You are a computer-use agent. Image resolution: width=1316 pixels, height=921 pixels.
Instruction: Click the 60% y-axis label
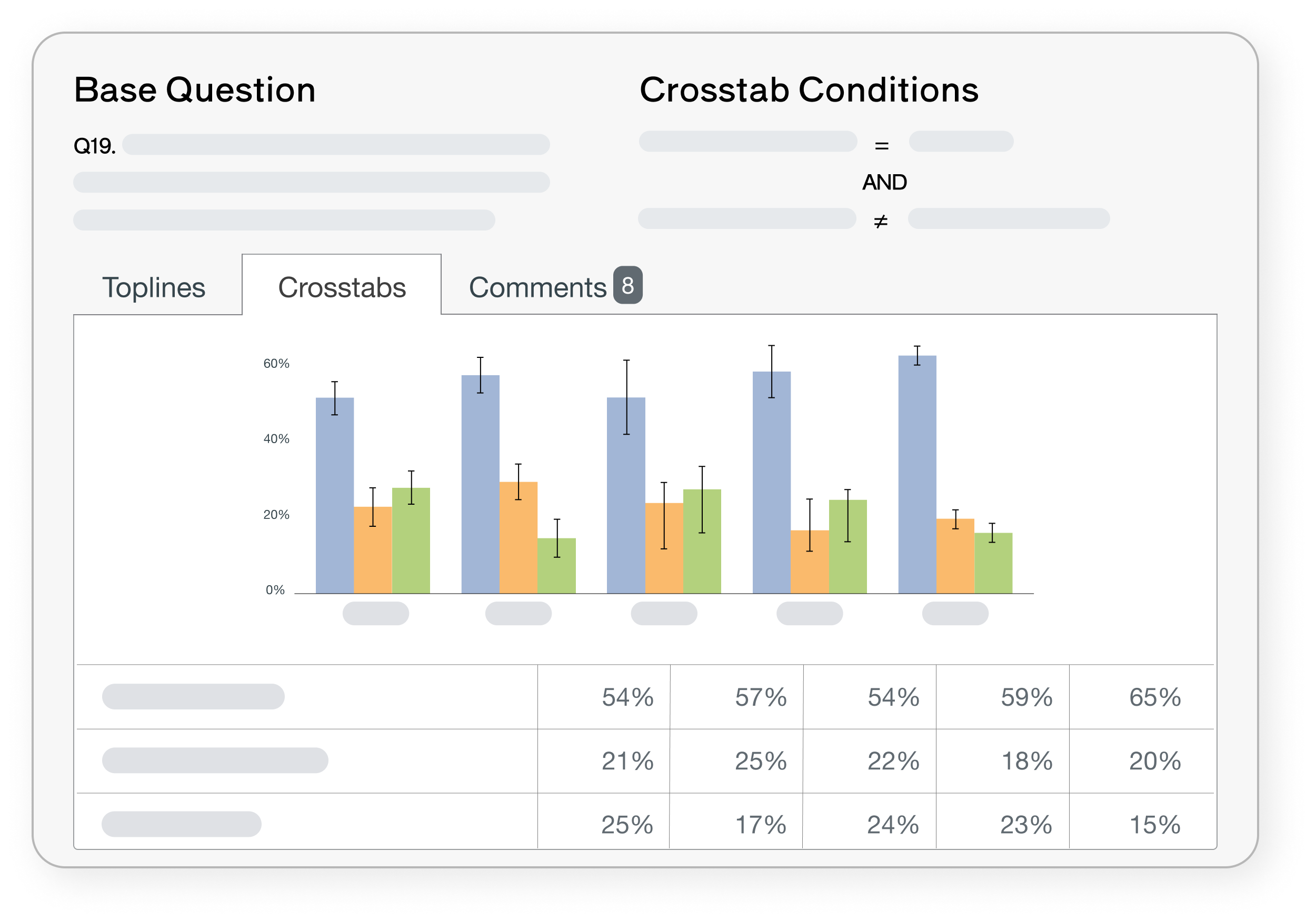(276, 363)
